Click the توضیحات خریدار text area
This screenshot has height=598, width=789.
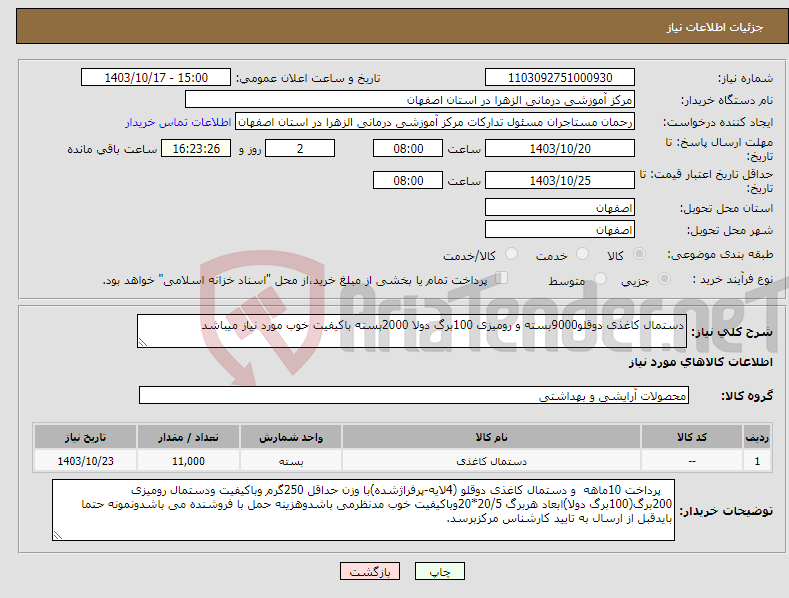click(x=363, y=510)
